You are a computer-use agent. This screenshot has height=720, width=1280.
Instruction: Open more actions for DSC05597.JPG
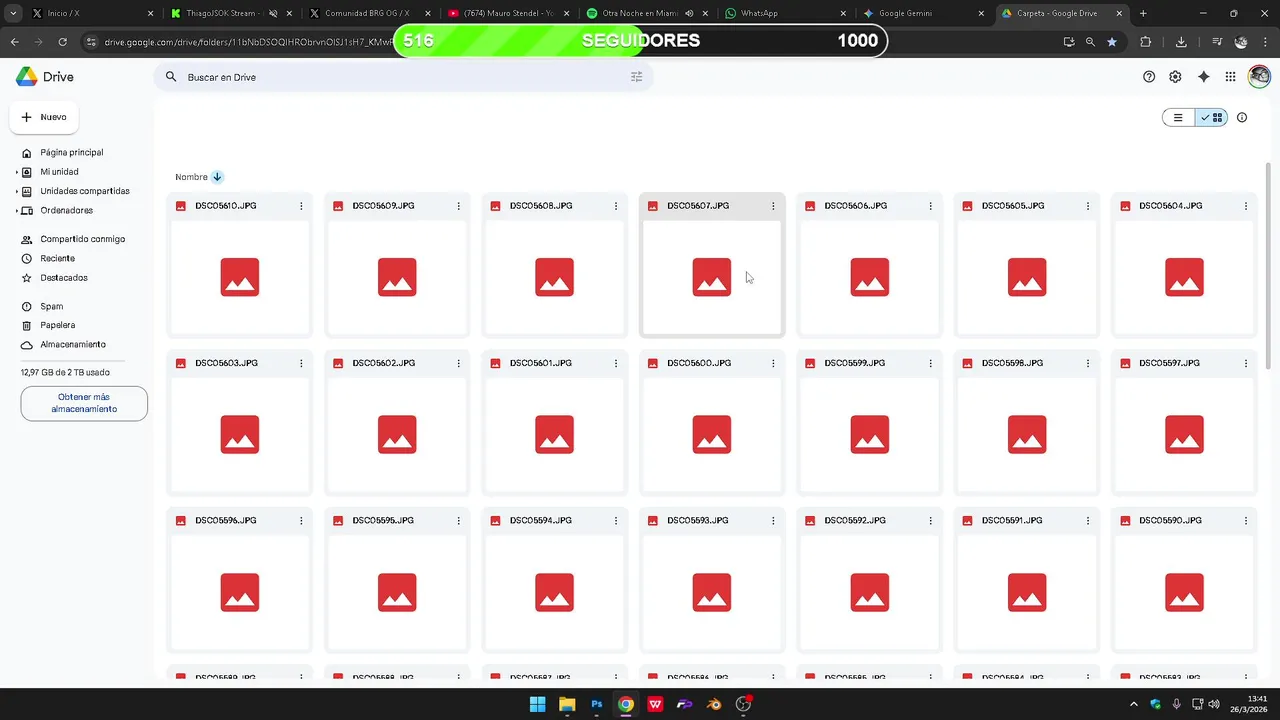point(1245,363)
